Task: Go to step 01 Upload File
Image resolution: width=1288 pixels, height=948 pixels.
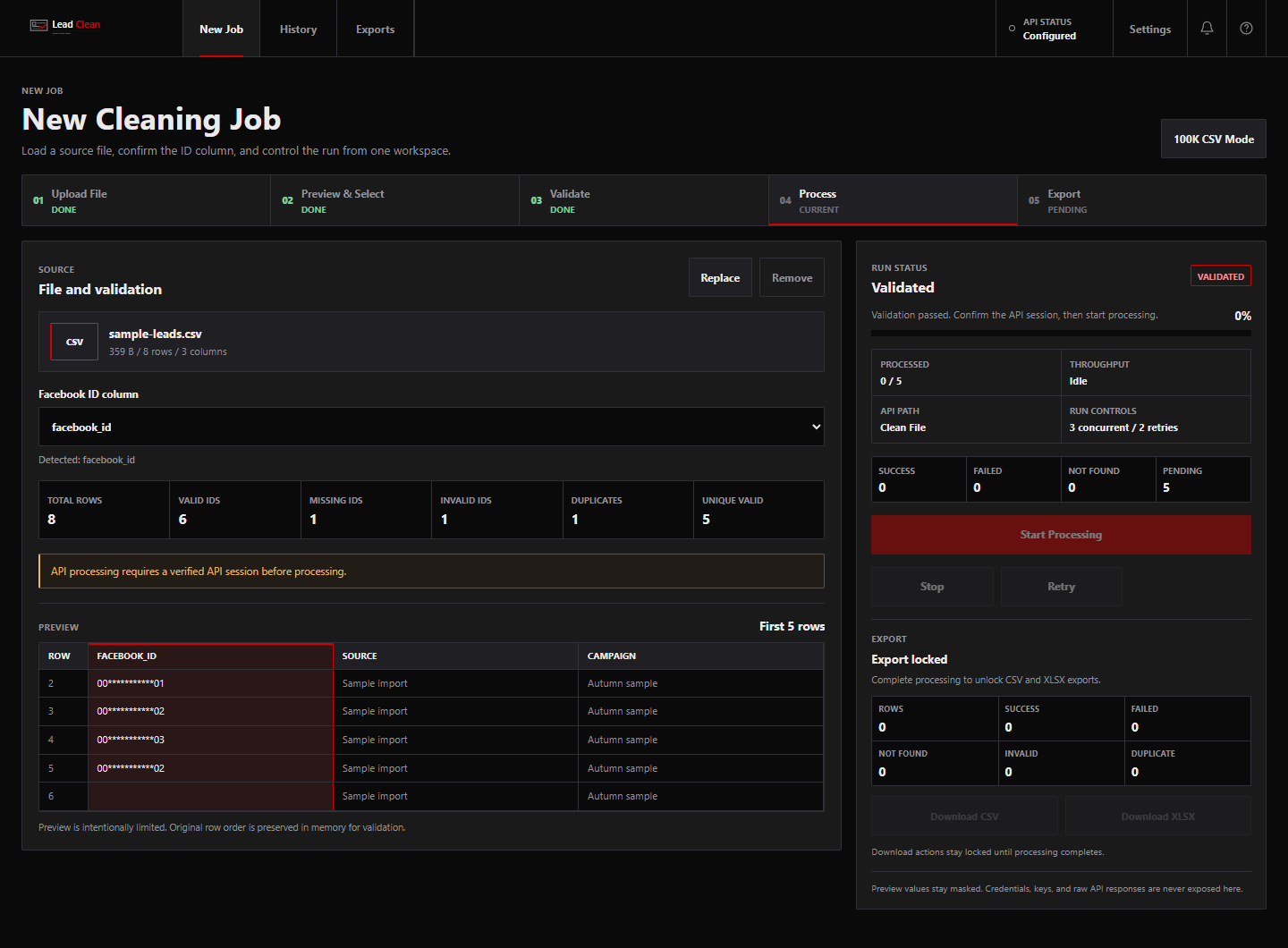Action: coord(146,200)
